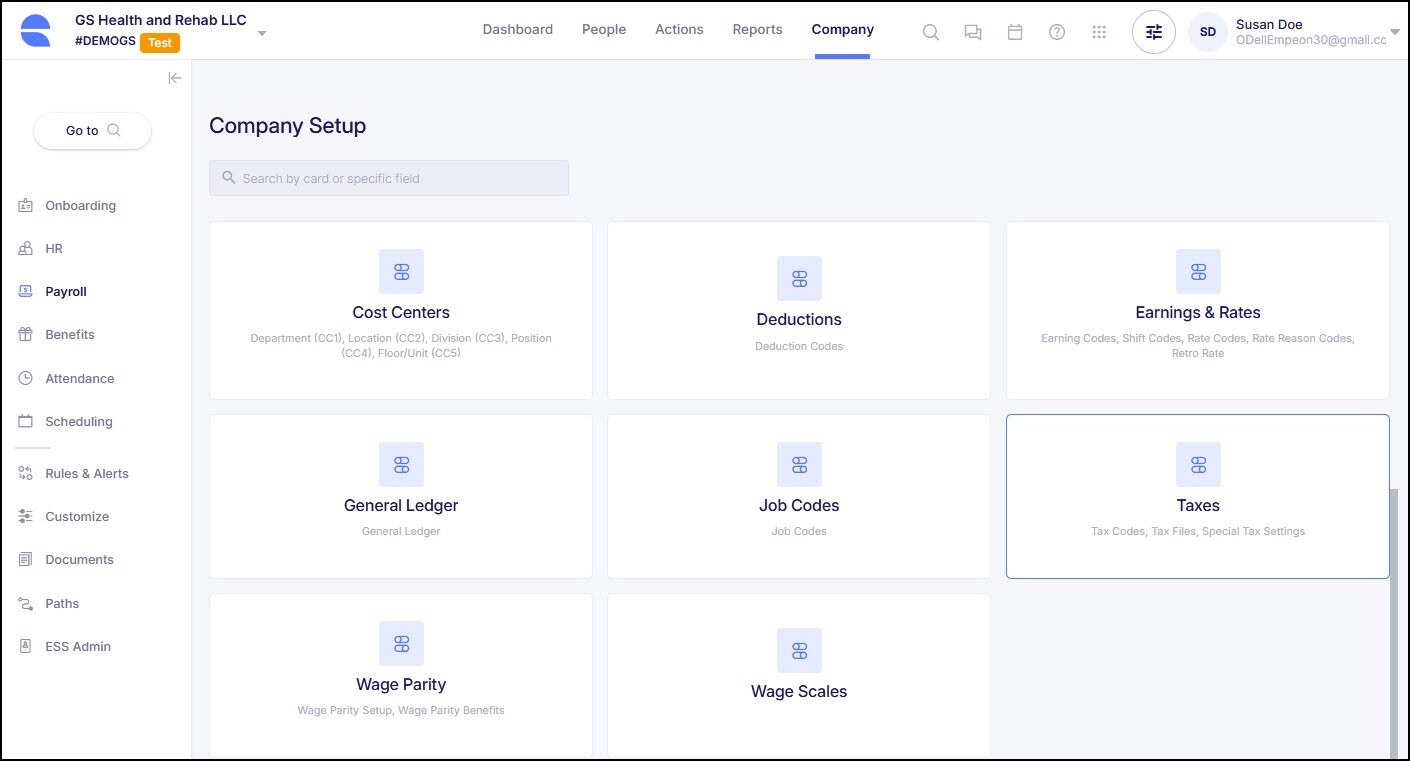Open the apps grid icon
The image size is (1410, 761).
tap(1099, 32)
